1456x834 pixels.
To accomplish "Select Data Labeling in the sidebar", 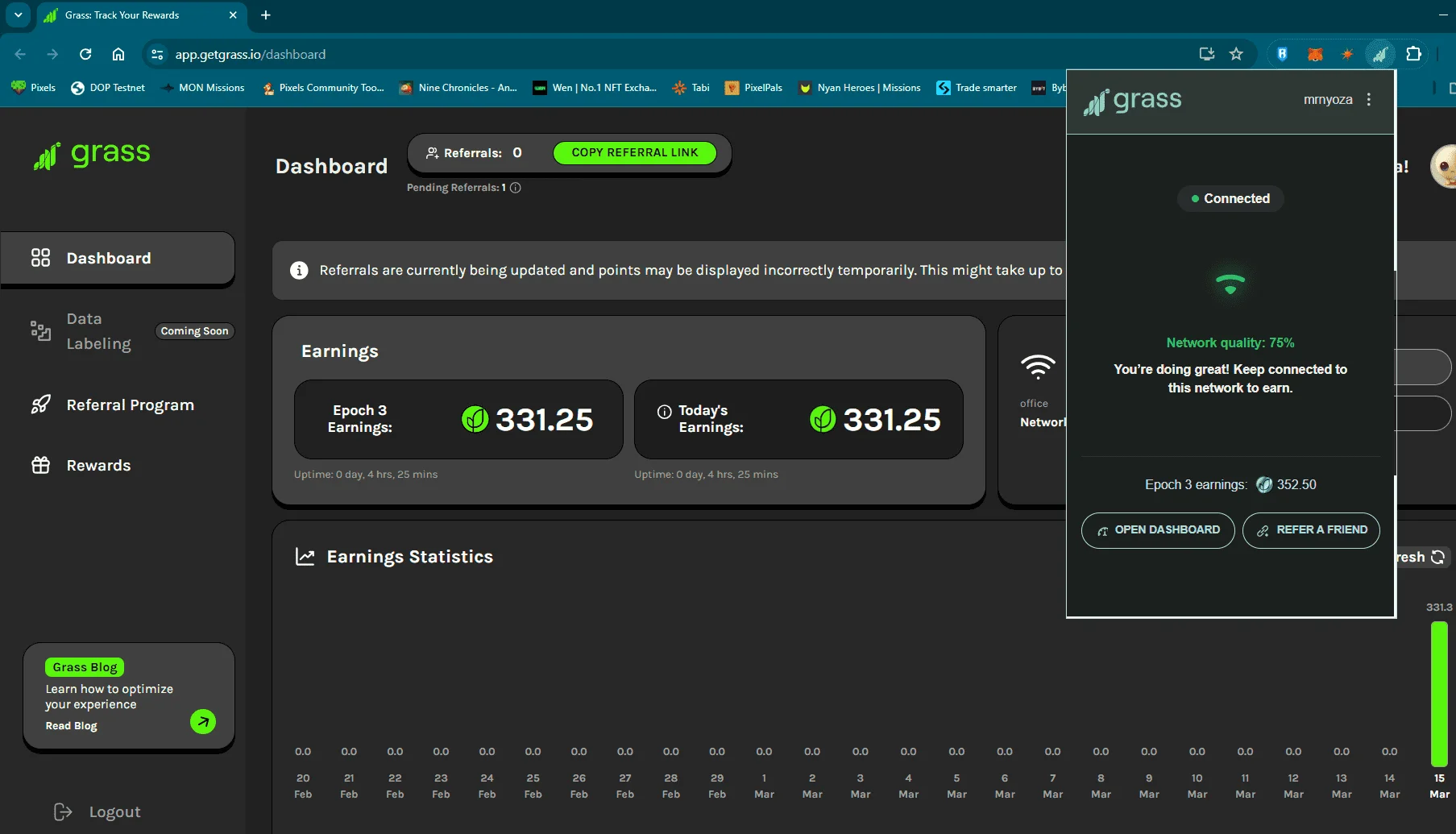I will coord(98,331).
